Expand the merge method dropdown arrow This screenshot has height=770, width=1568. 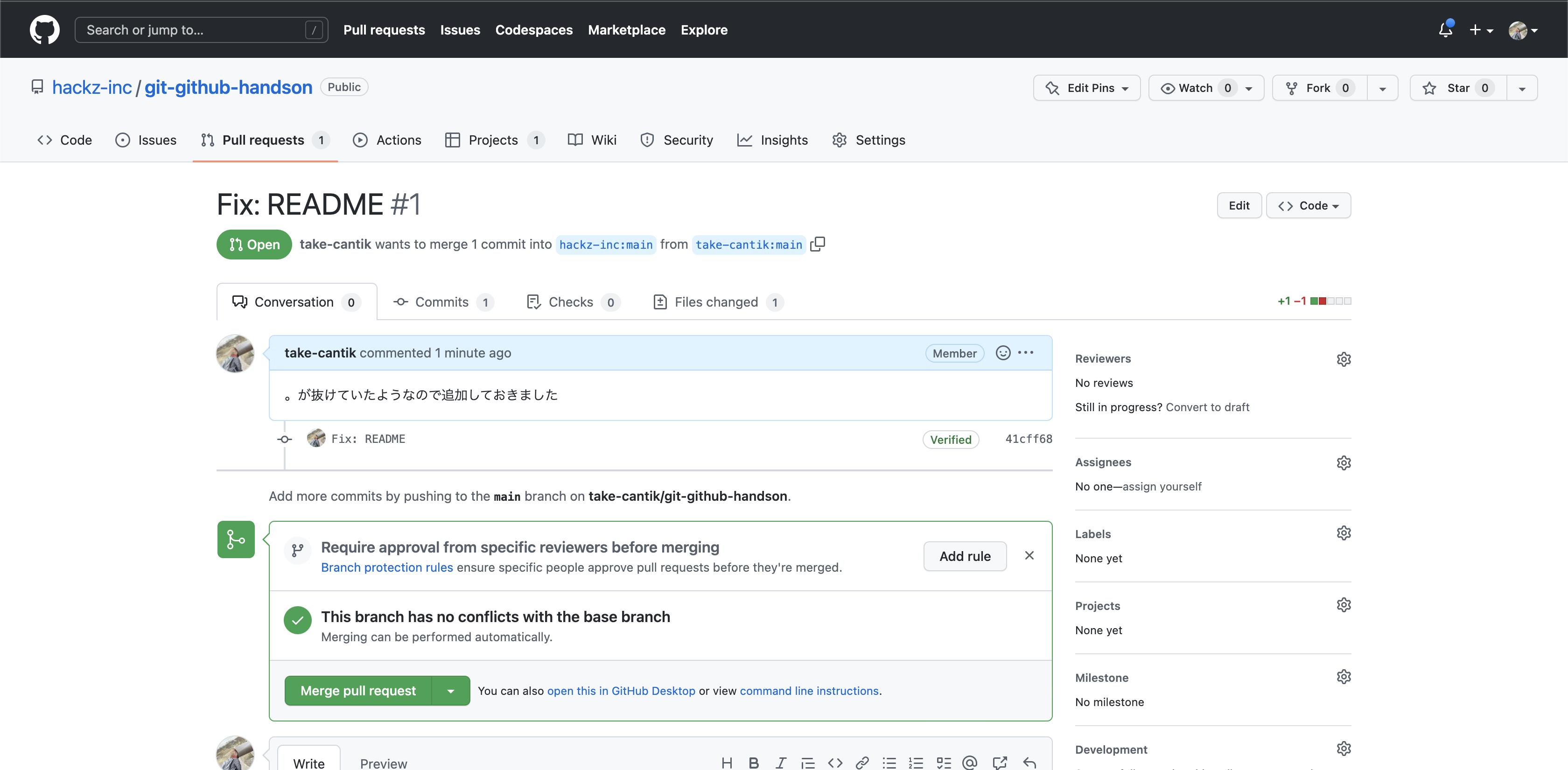[x=450, y=691]
